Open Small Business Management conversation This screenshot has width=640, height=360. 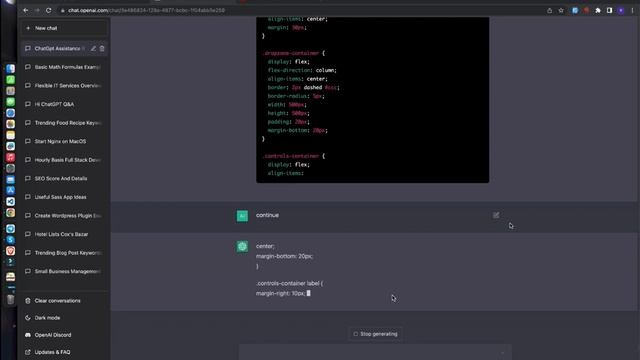(x=64, y=271)
